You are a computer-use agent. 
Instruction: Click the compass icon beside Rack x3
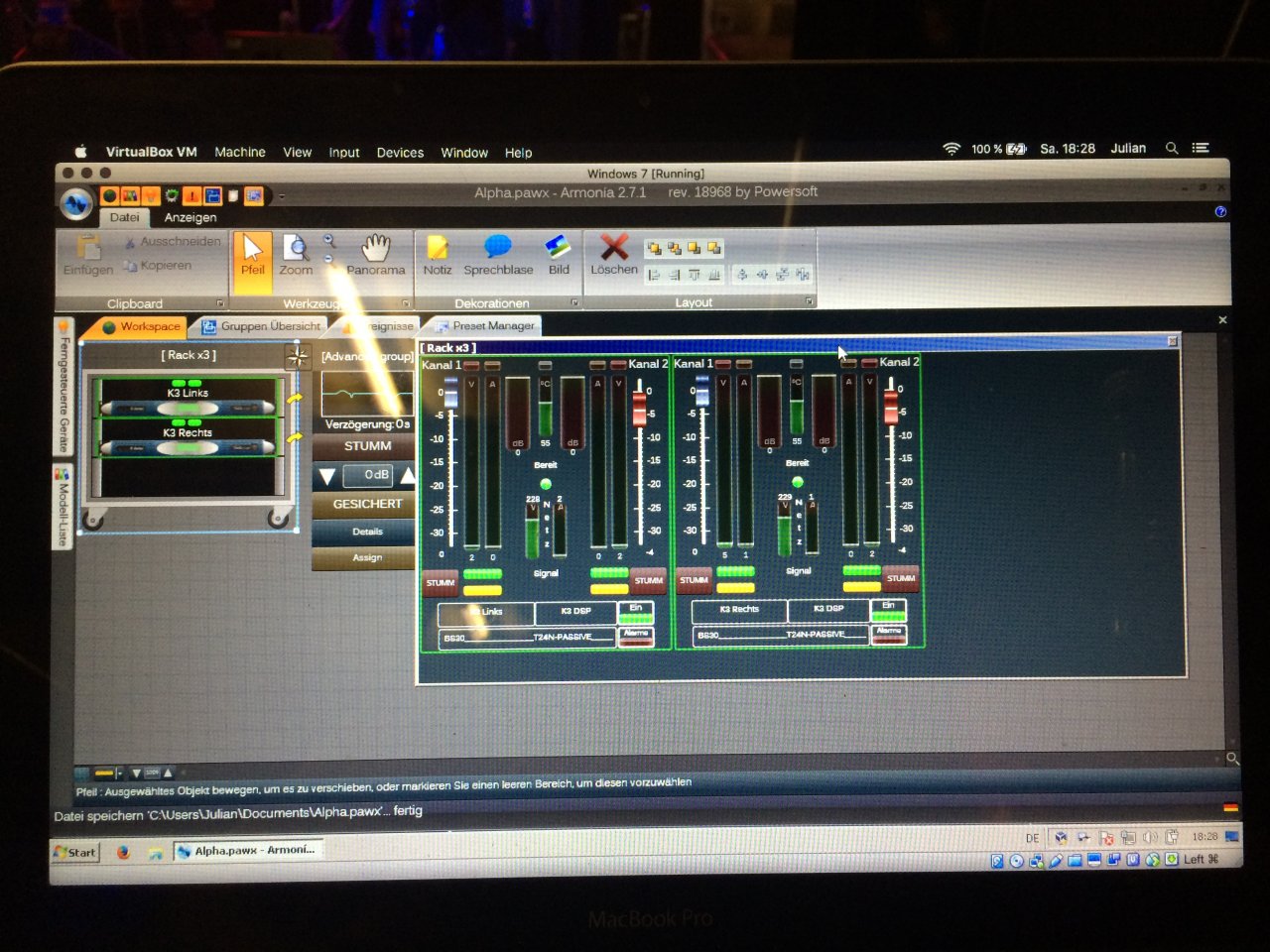point(297,357)
